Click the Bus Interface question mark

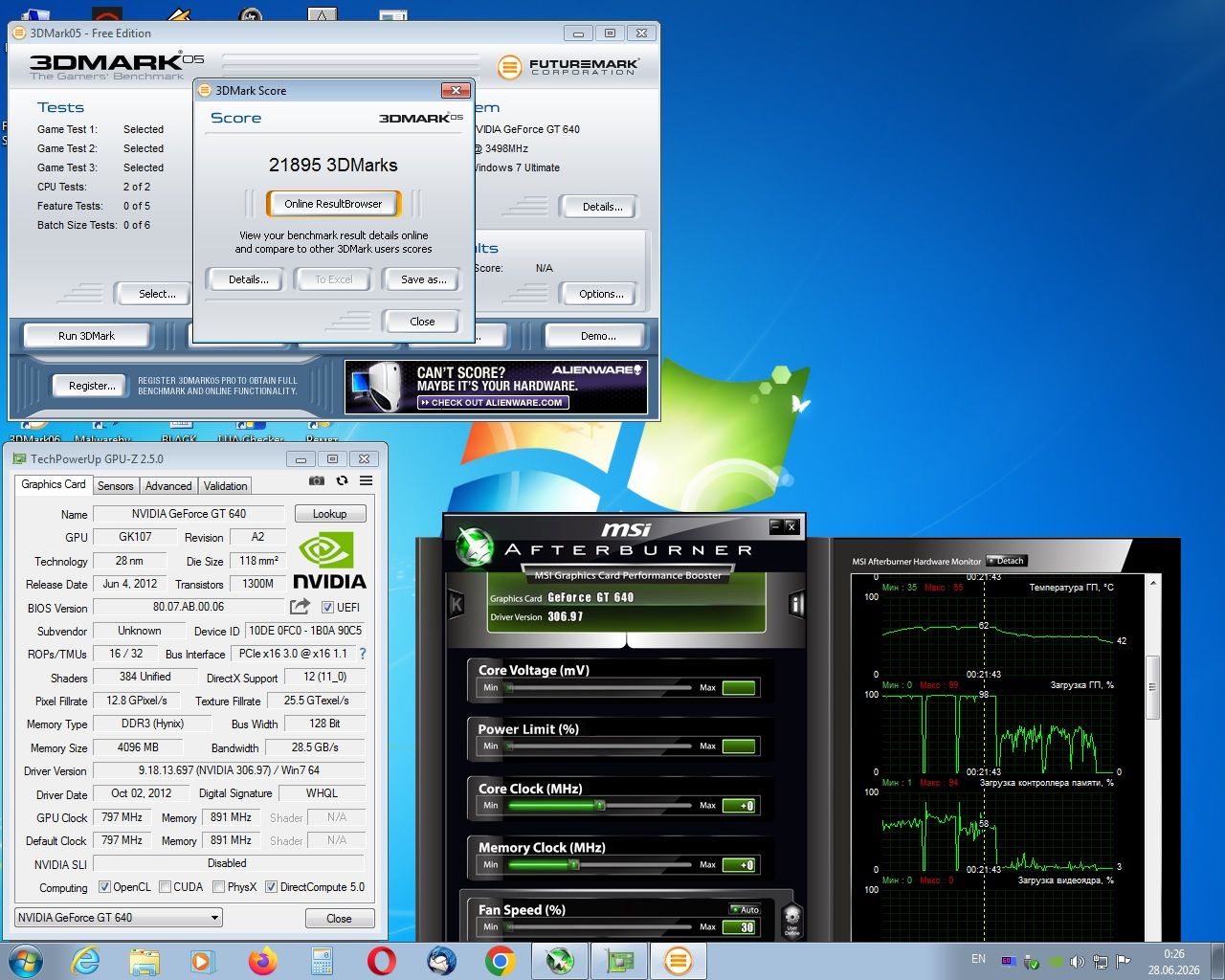[x=363, y=654]
